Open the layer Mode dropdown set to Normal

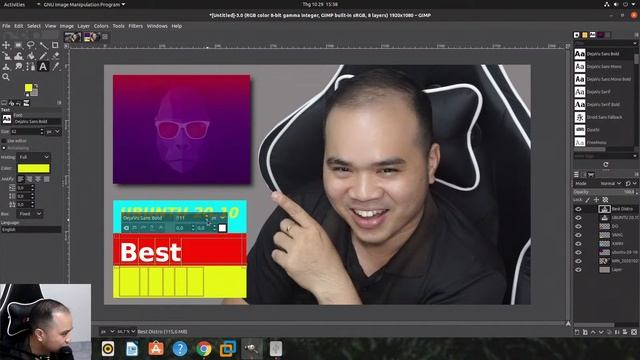click(610, 184)
